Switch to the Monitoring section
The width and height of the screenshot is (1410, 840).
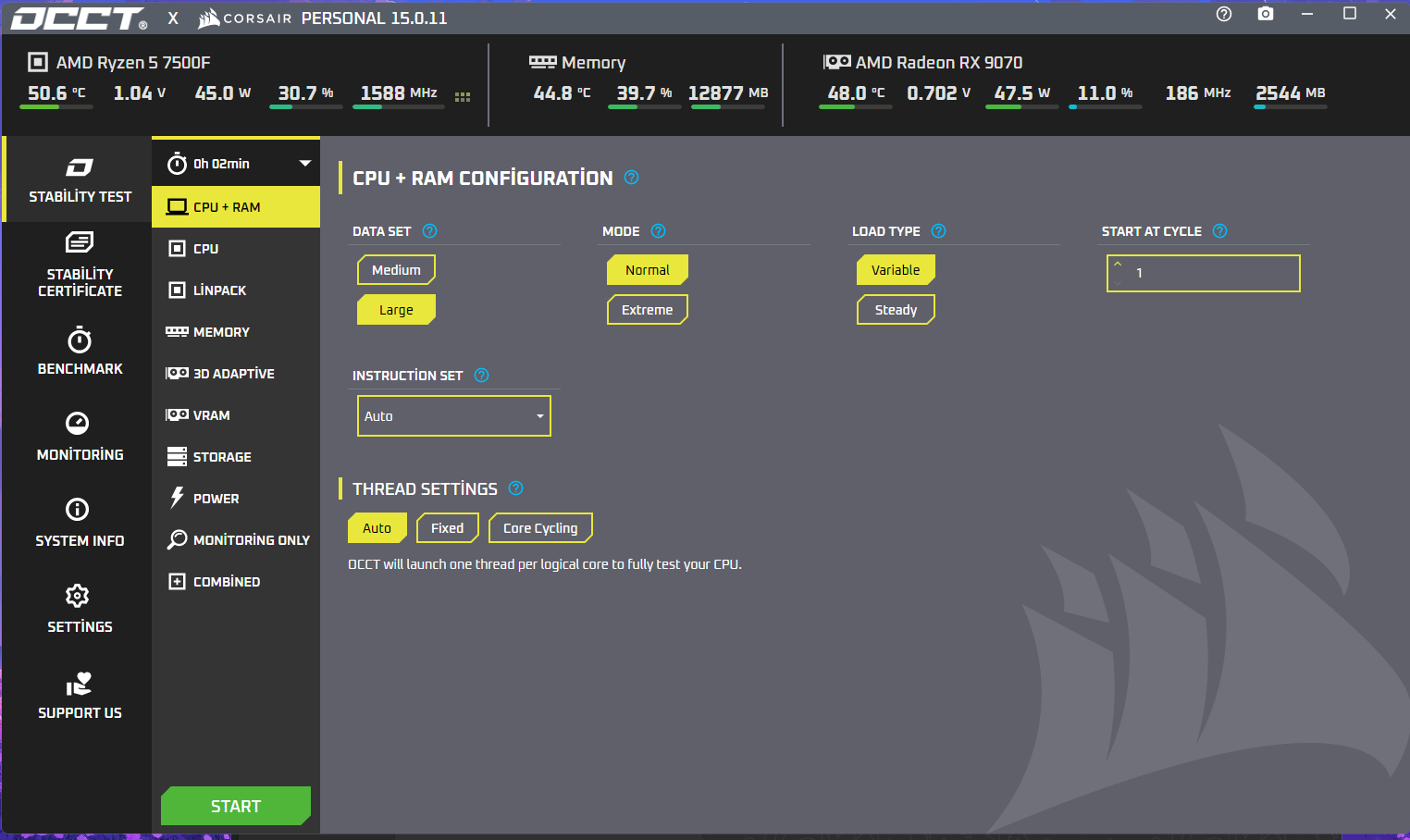[80, 437]
